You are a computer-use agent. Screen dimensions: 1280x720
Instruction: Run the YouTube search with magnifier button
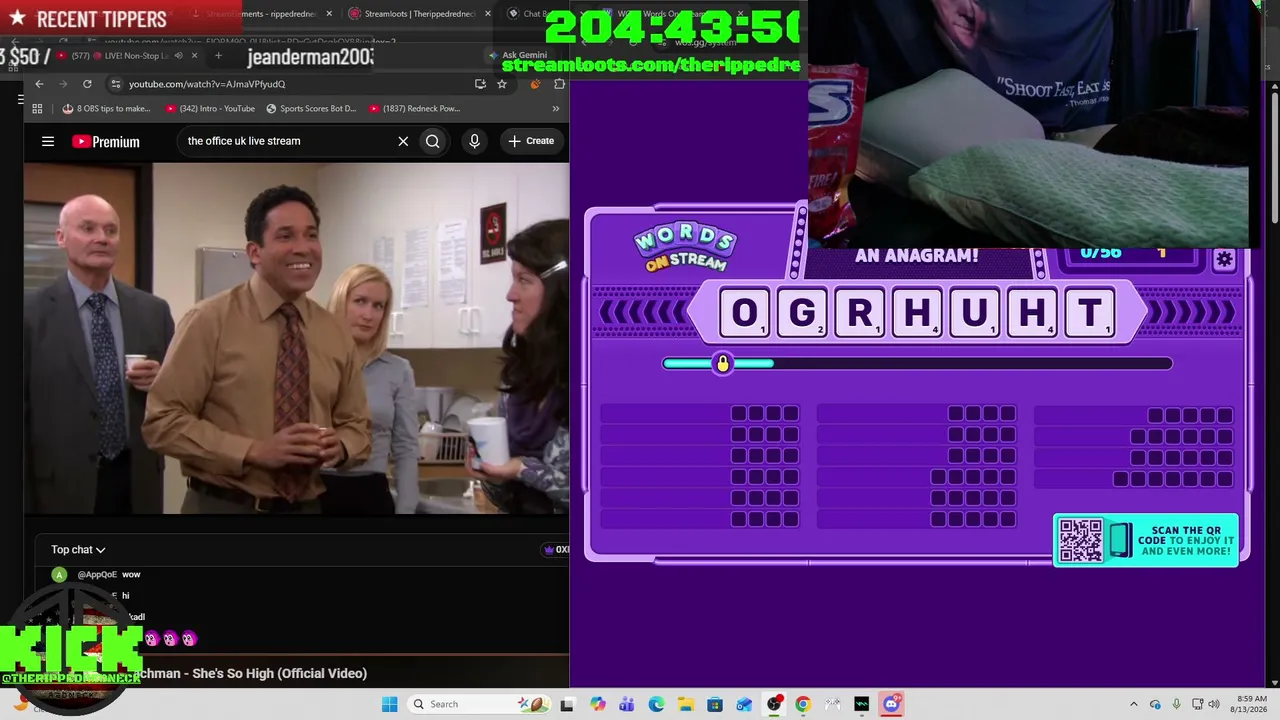[x=432, y=141]
